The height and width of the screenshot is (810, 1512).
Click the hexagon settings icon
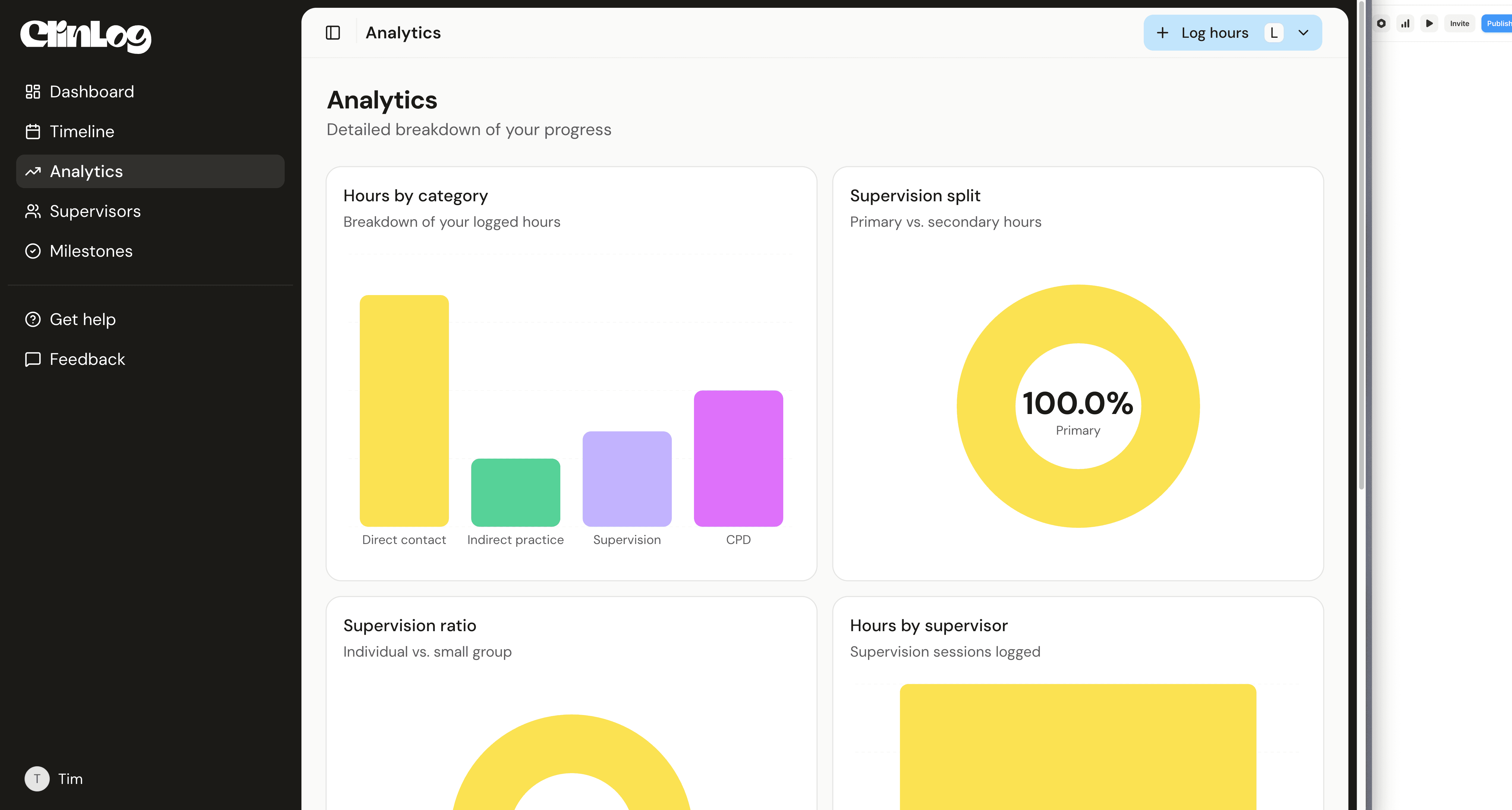(x=1381, y=23)
